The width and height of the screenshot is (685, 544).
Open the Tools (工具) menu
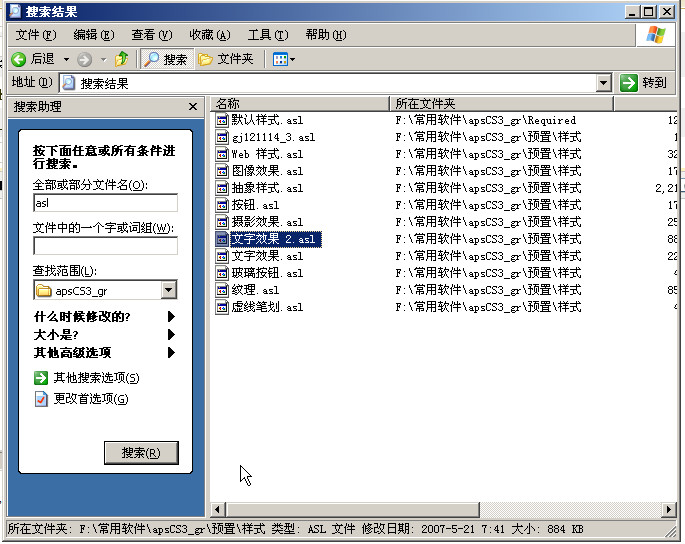267,35
